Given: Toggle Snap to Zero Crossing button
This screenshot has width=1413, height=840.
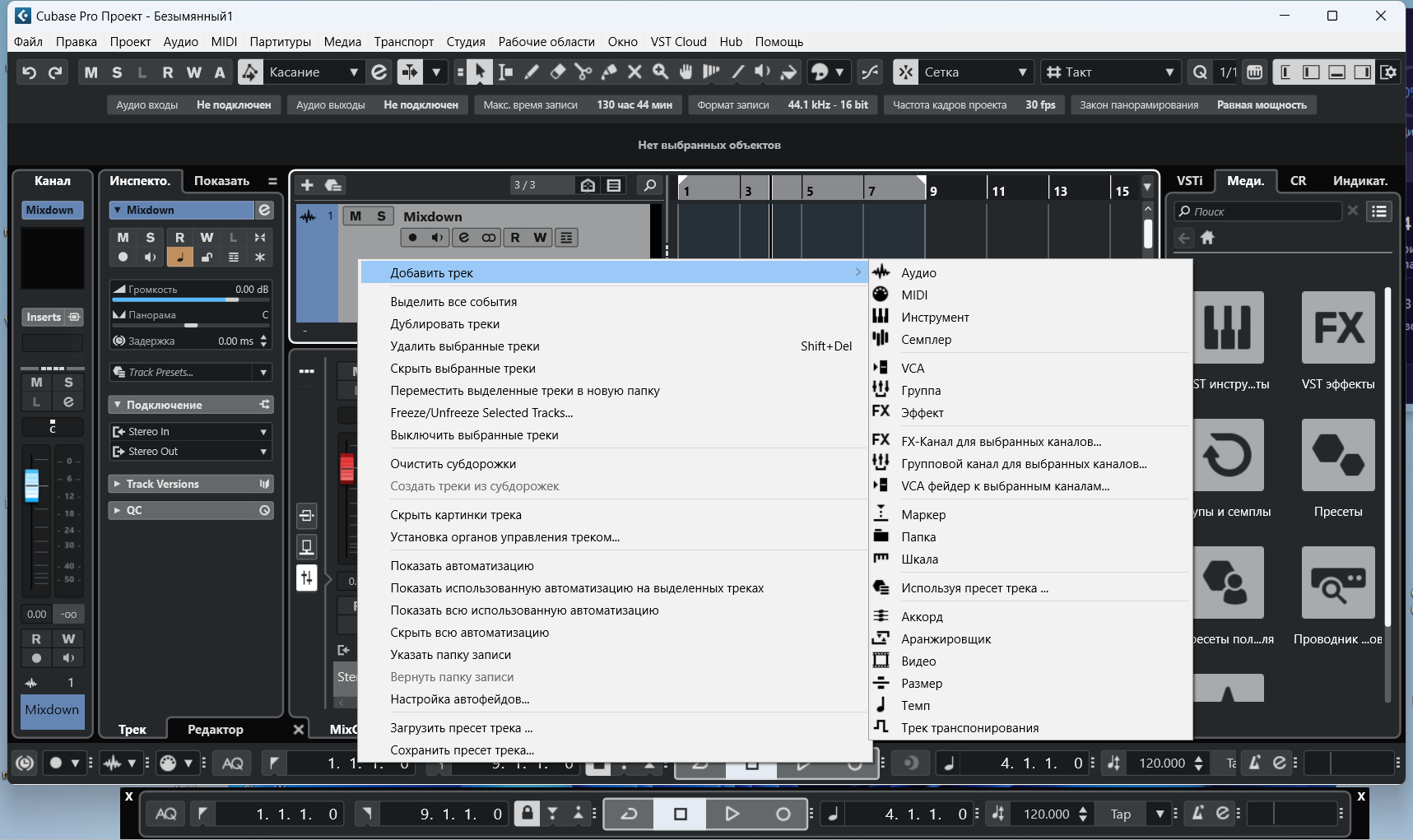Looking at the screenshot, I should [x=869, y=72].
